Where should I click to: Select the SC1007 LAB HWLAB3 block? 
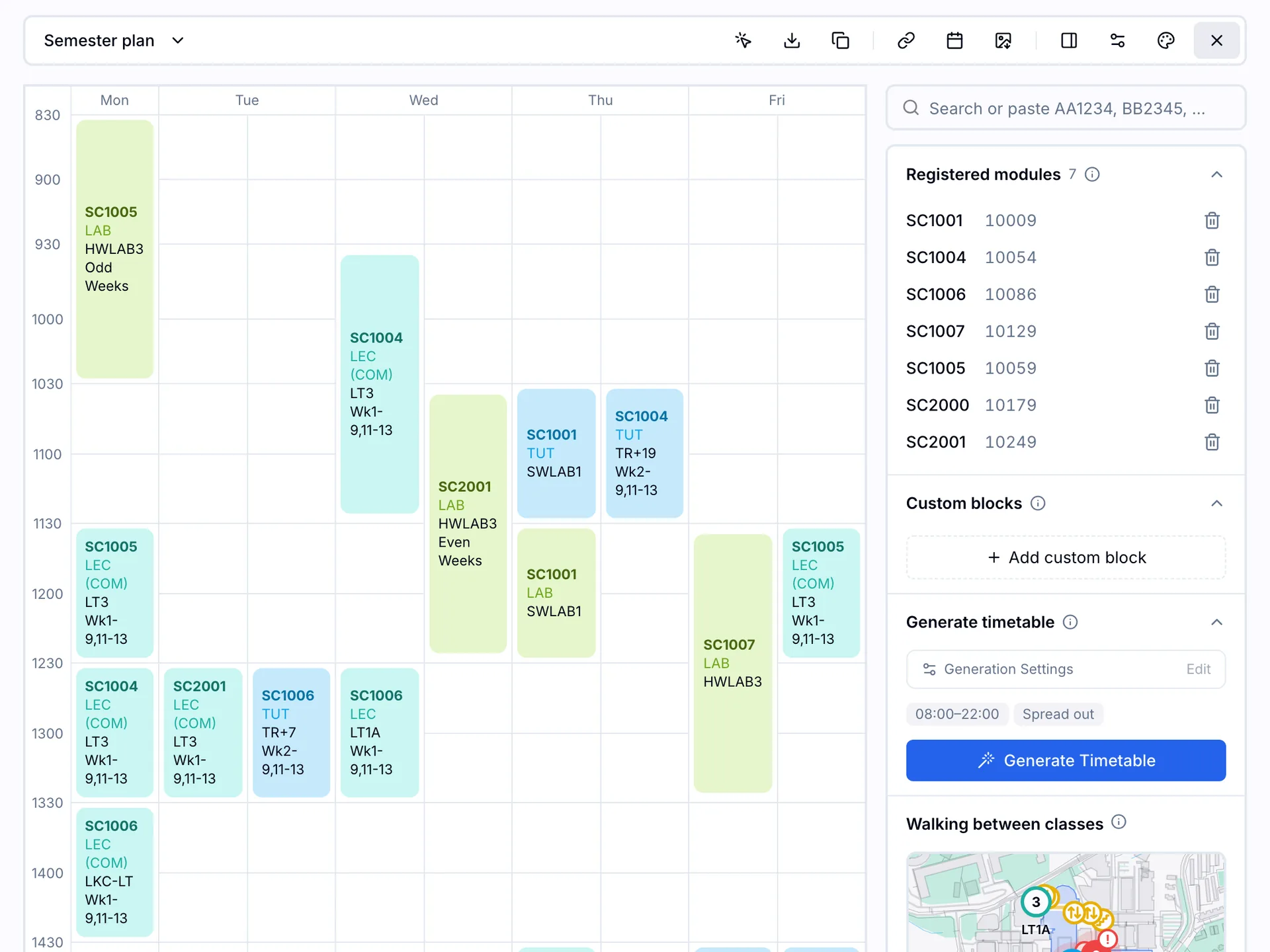[733, 663]
